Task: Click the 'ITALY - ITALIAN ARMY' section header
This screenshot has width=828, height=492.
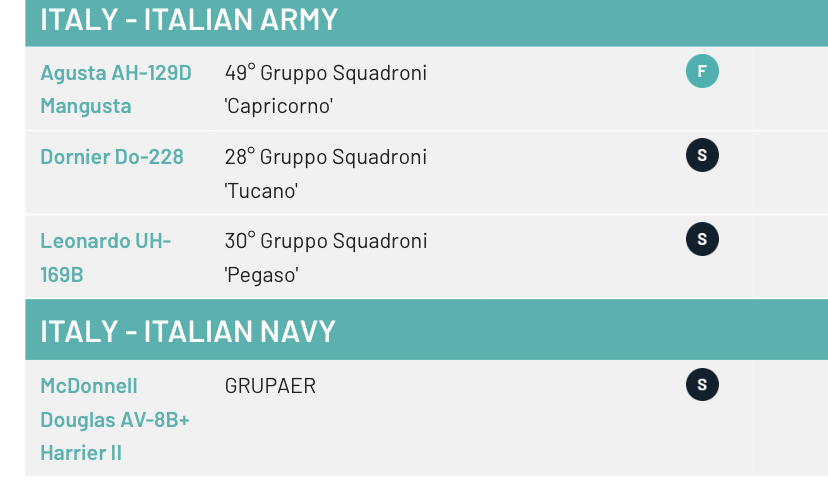Action: 189,19
